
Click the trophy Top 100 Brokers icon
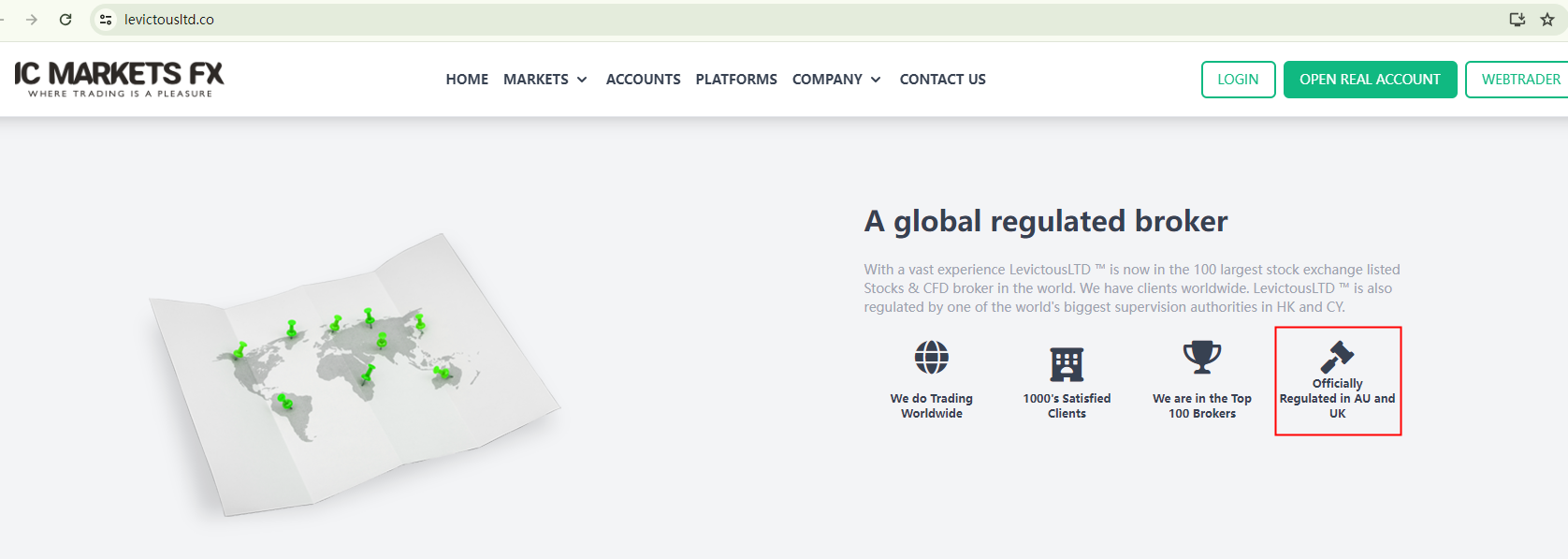pos(1202,357)
